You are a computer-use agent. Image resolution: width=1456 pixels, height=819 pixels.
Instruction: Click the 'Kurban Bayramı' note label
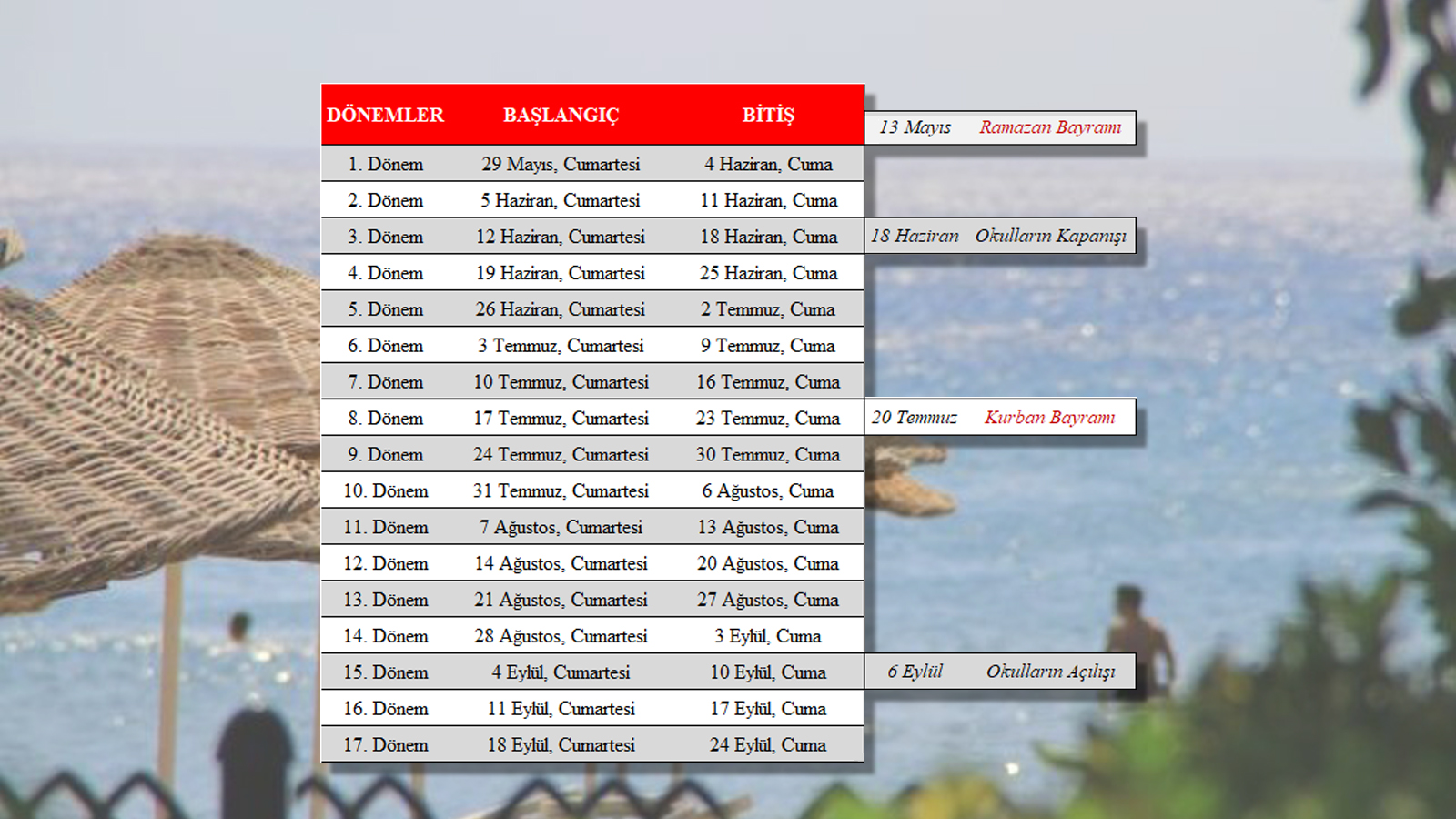point(1050,418)
